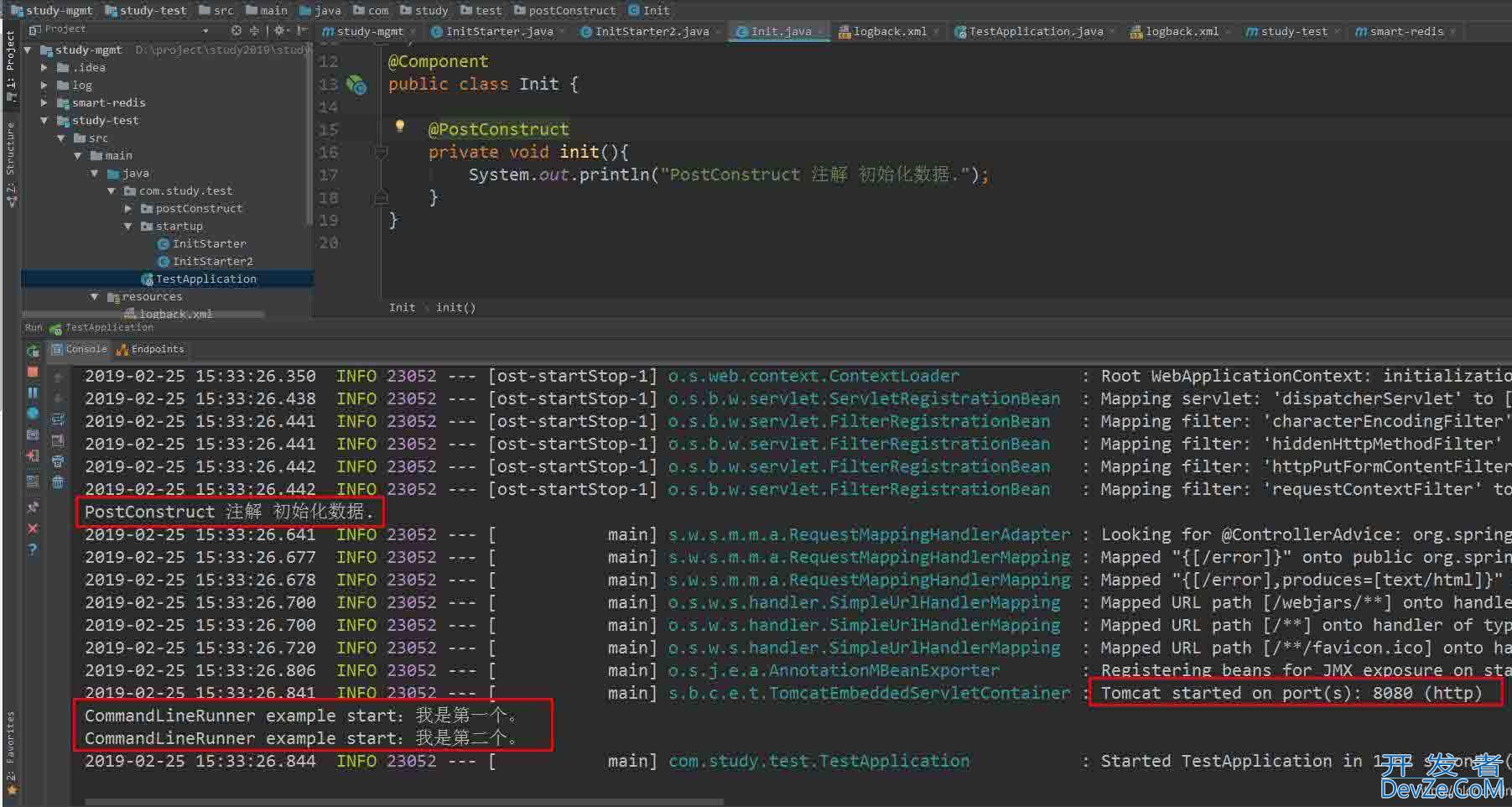Open the Console tab in Run panel
This screenshot has width=1512, height=807.
(79, 350)
